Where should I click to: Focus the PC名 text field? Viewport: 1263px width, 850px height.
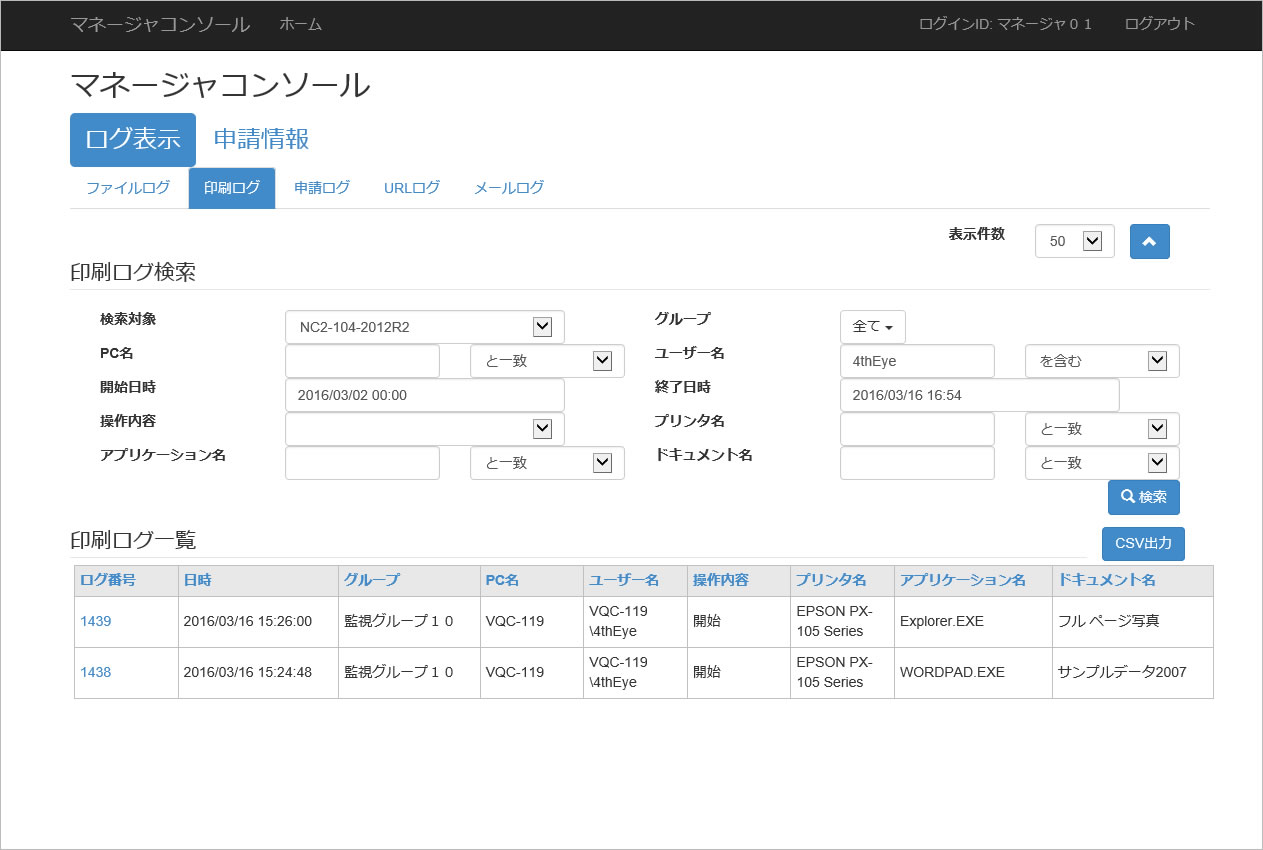[362, 361]
